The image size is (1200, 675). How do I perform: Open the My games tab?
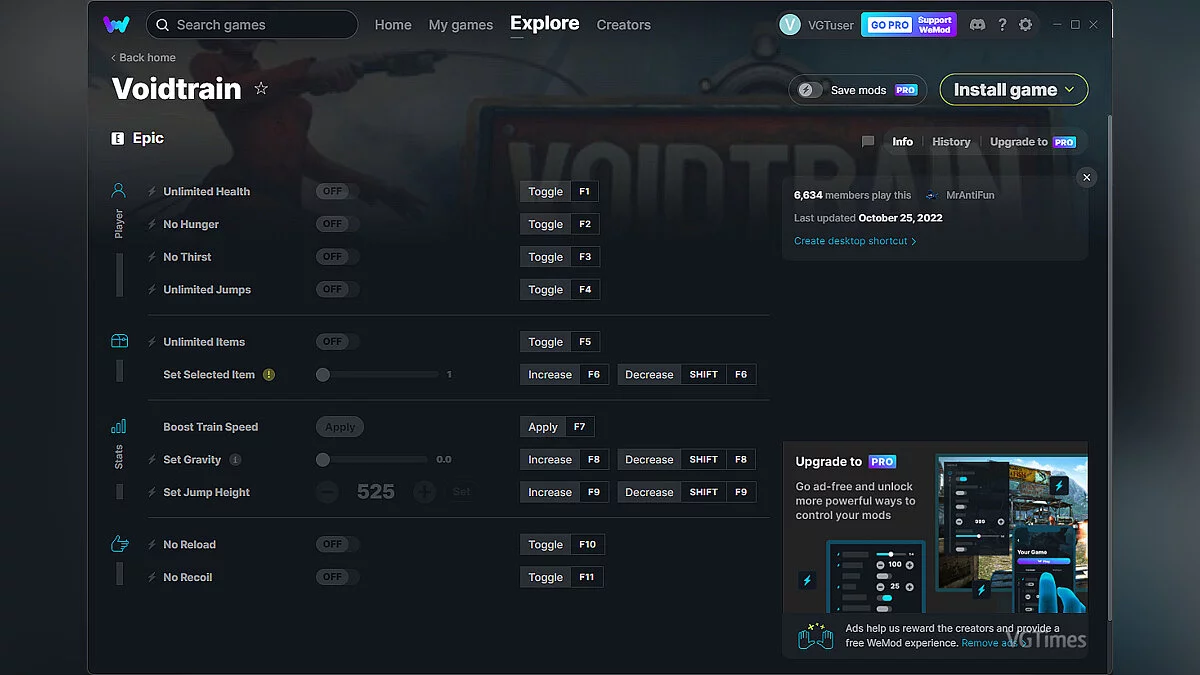pos(460,25)
